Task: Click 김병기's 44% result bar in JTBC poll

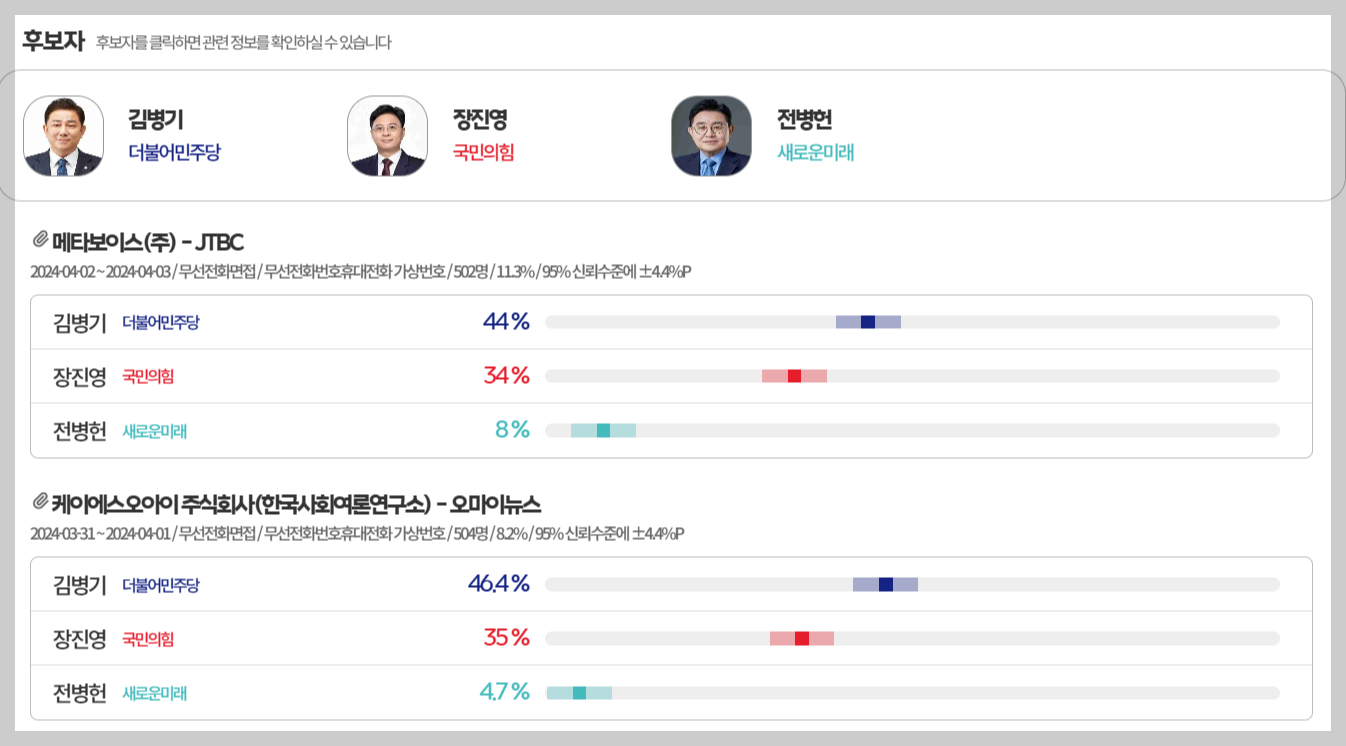Action: (x=868, y=322)
